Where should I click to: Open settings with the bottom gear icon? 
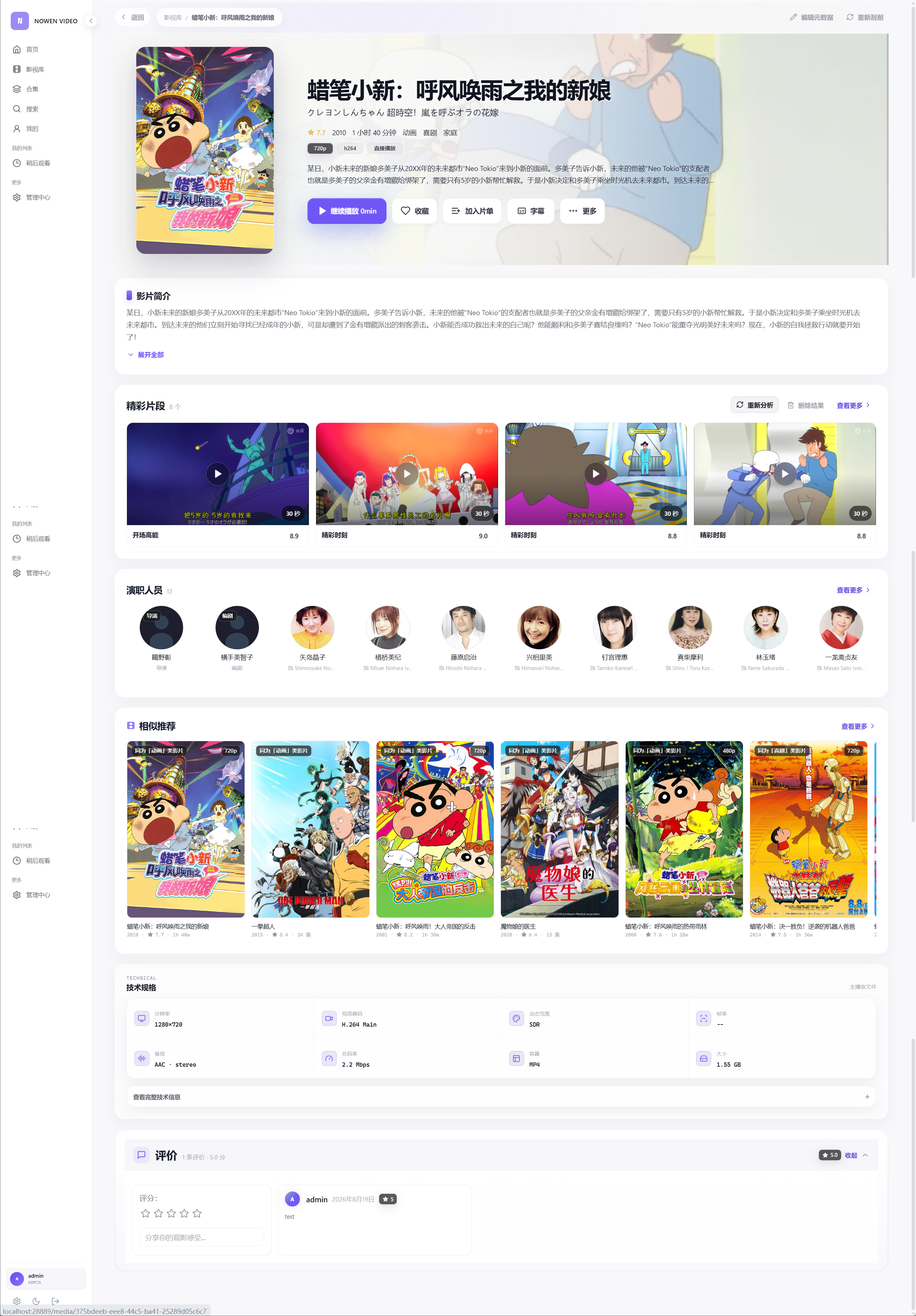(16, 1301)
